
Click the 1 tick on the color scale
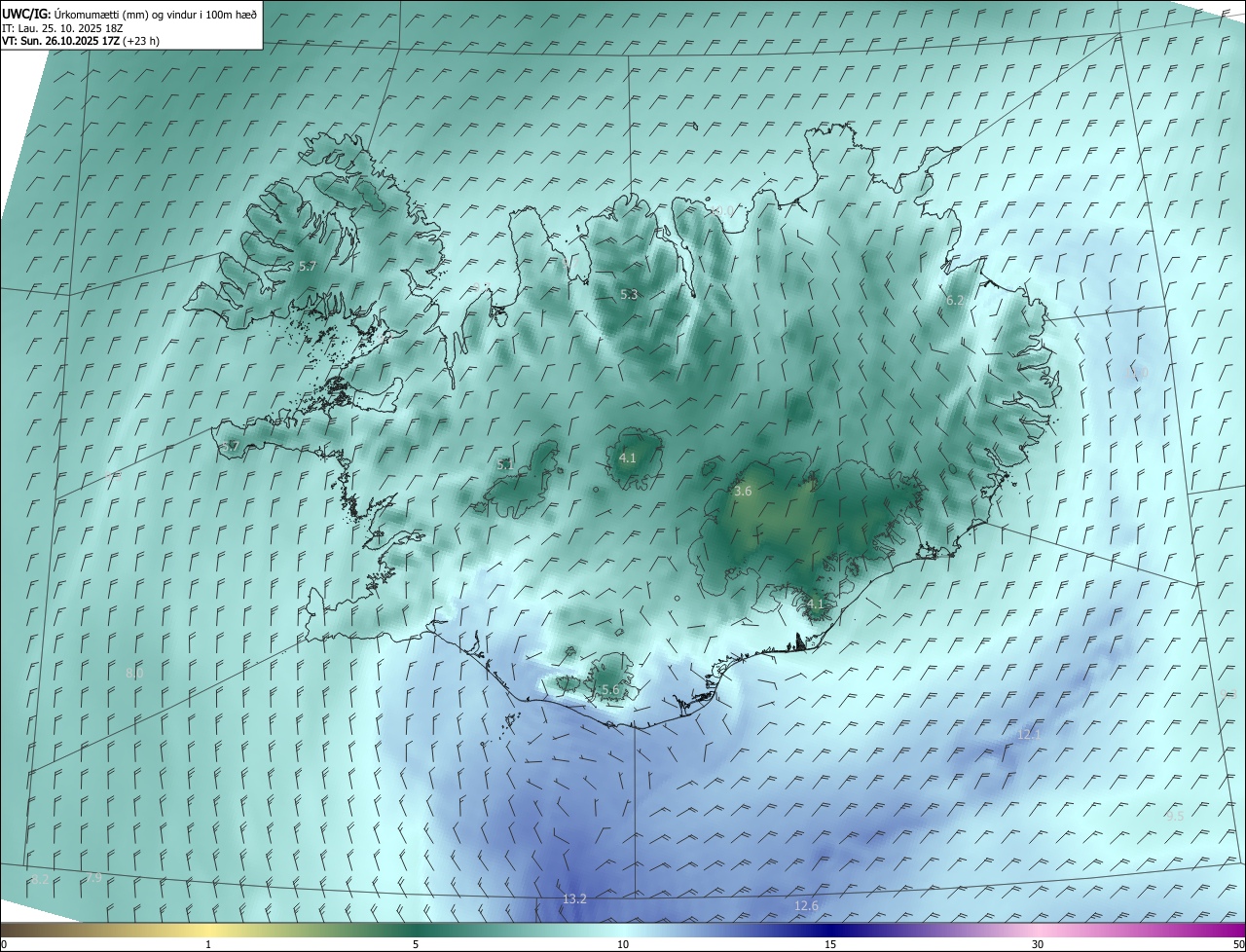click(208, 944)
